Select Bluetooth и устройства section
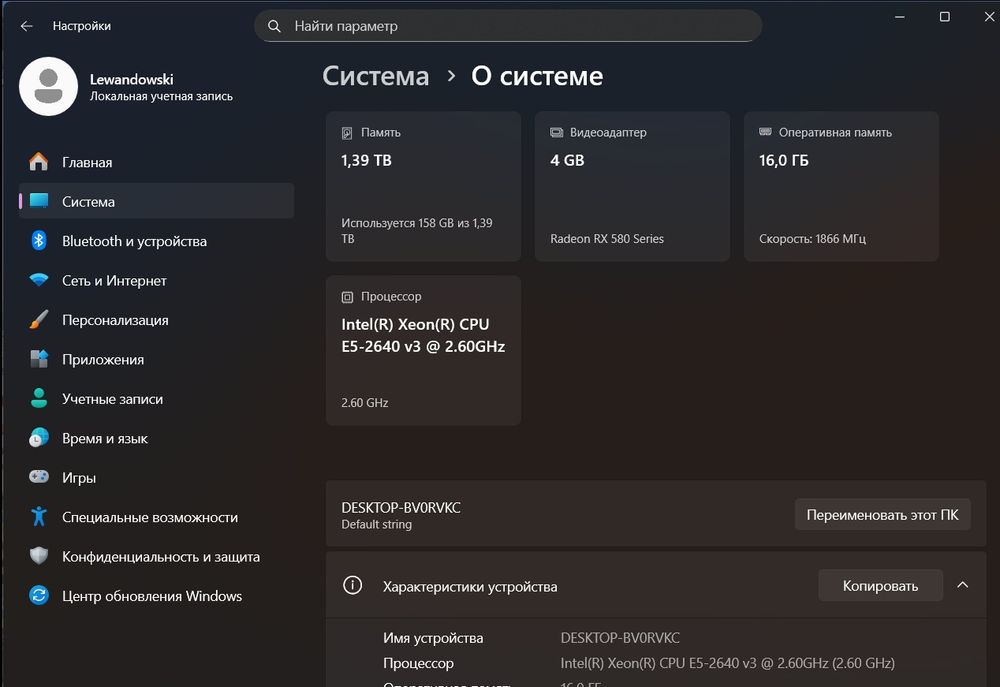Image resolution: width=1000 pixels, height=687 pixels. pyautogui.click(x=156, y=240)
